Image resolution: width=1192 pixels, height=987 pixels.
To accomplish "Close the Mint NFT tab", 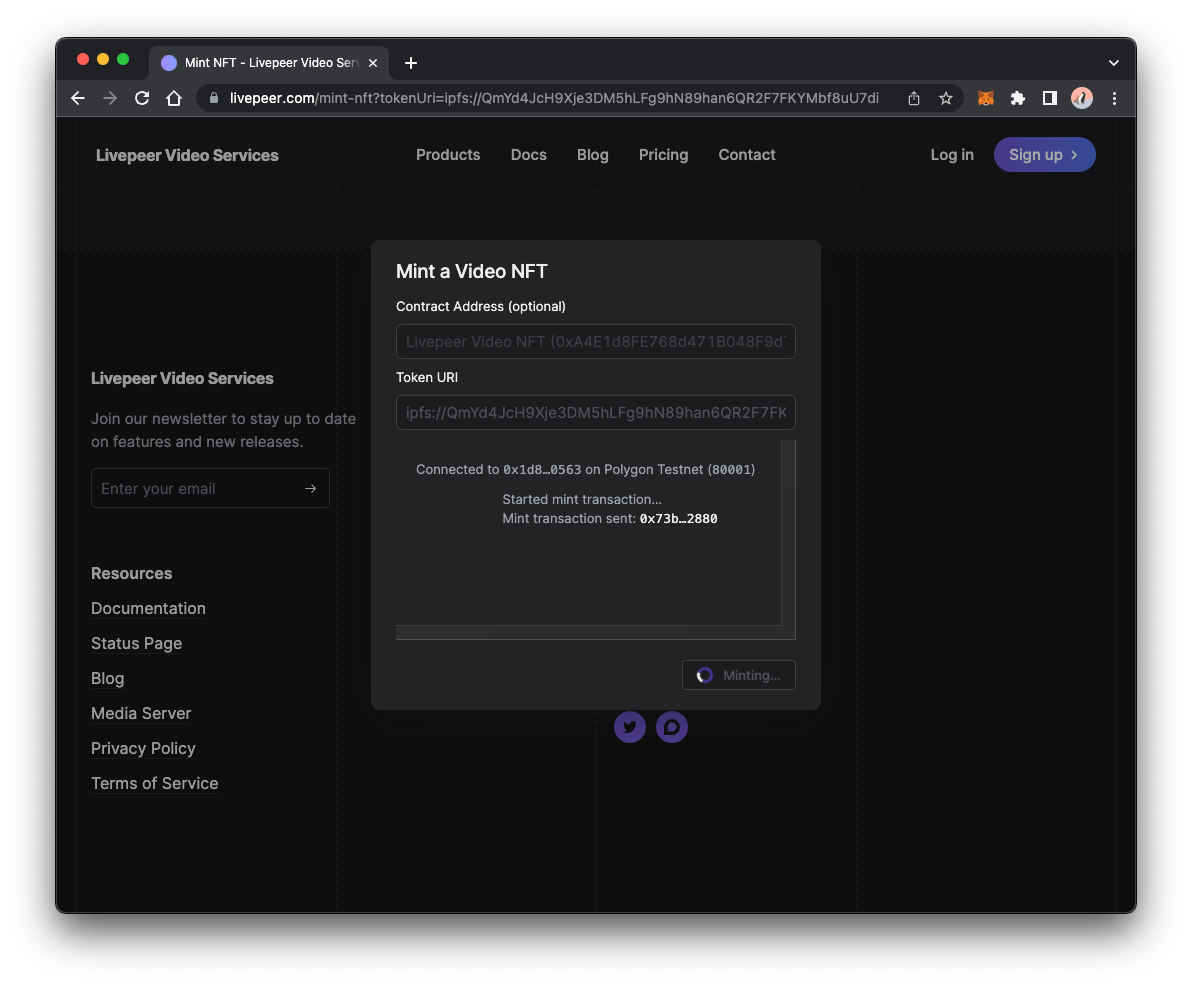I will point(372,63).
